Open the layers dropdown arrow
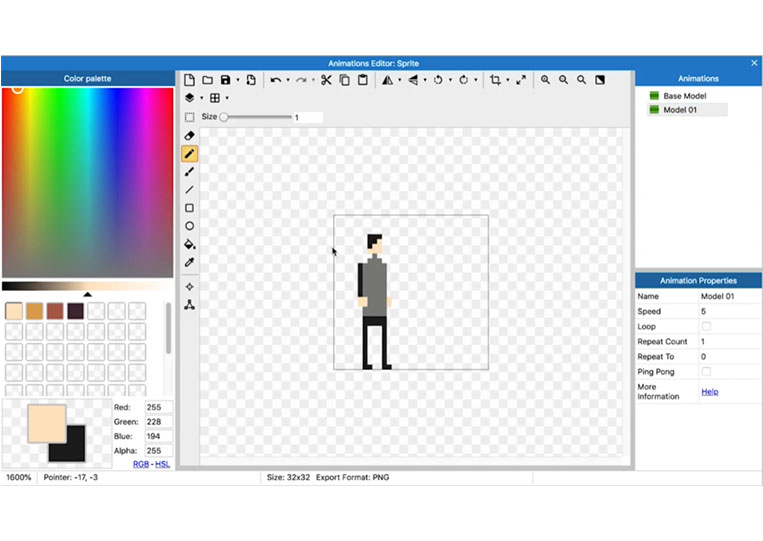The image size is (763, 541). pos(201,98)
